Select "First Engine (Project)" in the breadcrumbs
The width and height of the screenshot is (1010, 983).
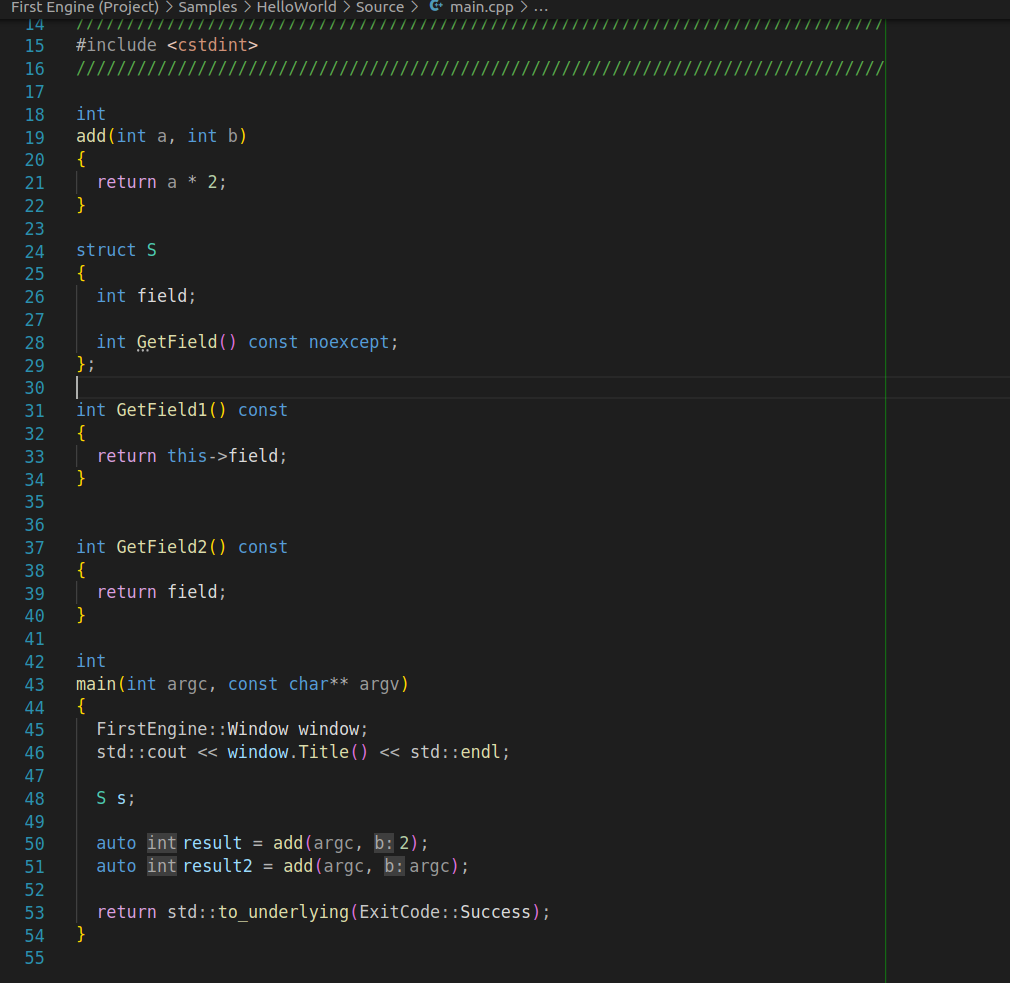point(85,7)
